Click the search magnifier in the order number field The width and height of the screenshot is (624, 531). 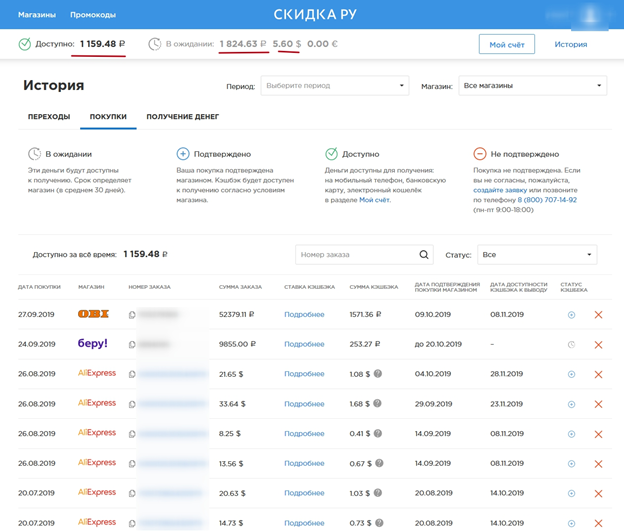click(x=424, y=255)
